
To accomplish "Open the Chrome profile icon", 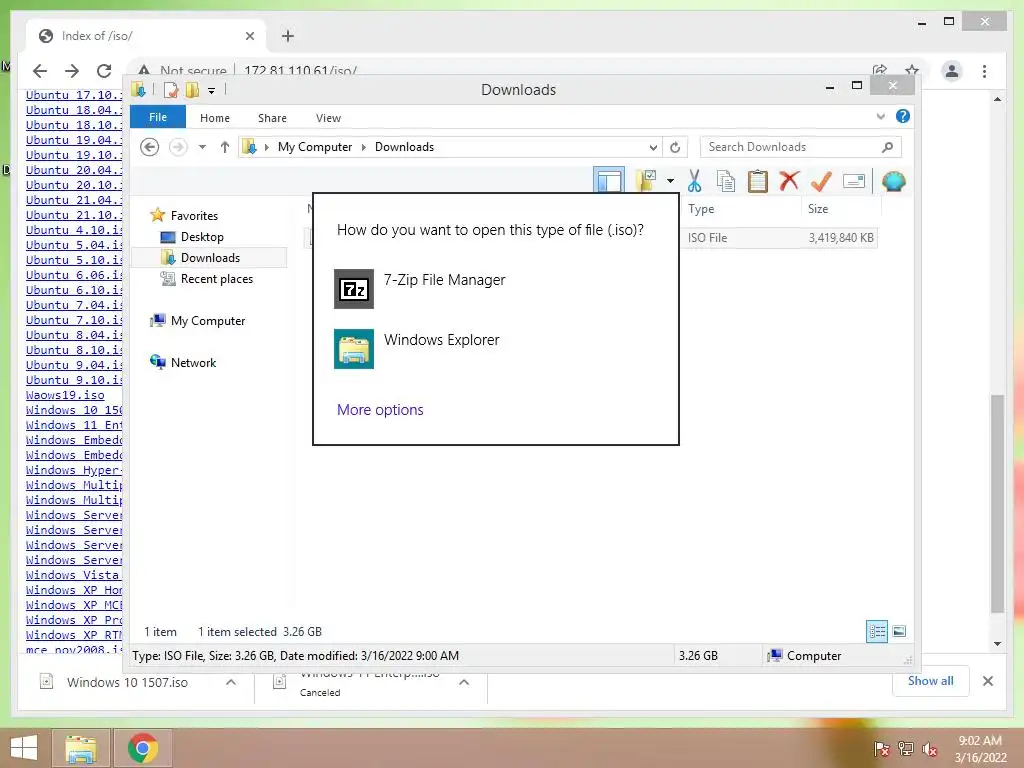I will [952, 71].
